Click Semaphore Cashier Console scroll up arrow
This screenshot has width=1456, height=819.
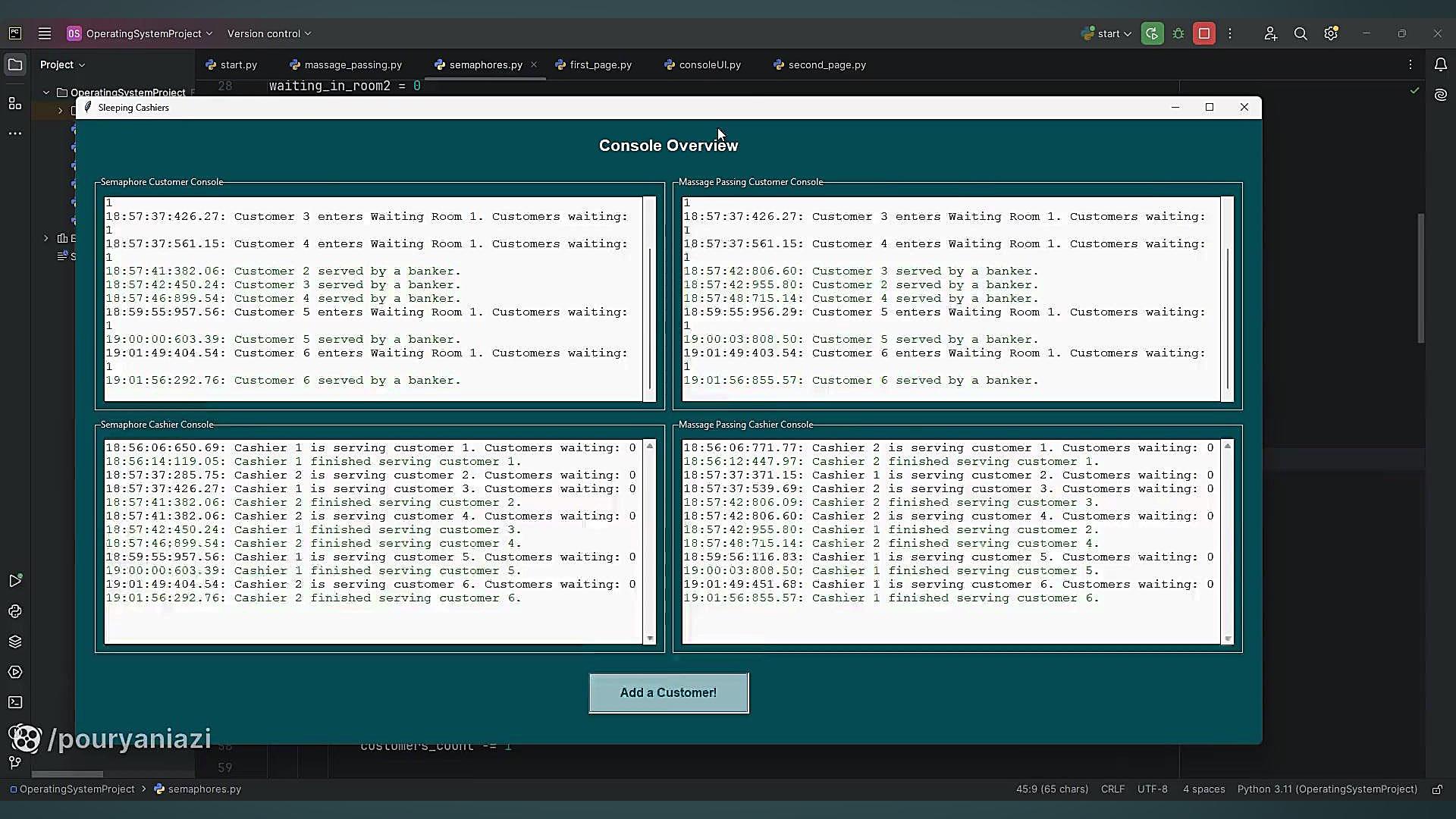[x=650, y=446]
